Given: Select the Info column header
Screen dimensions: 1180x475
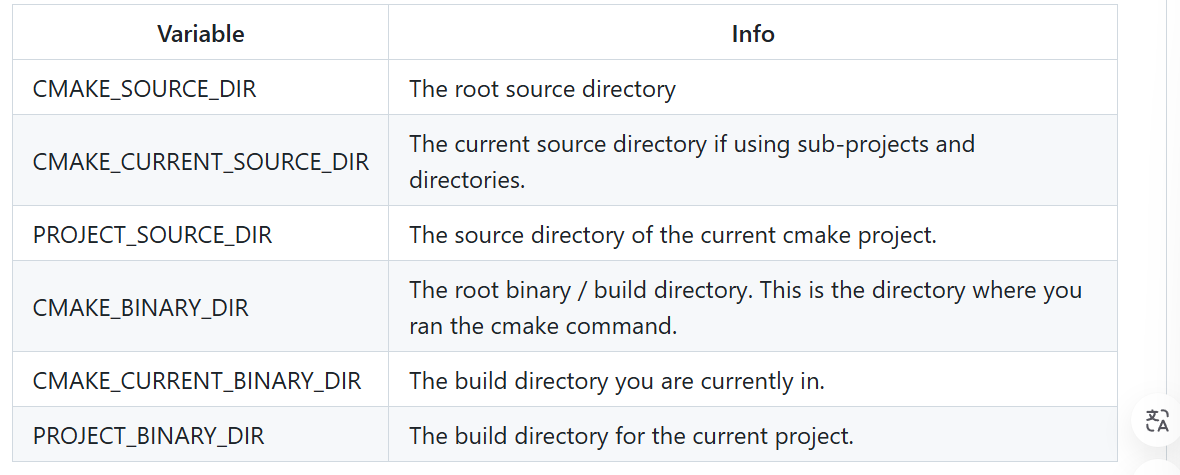Looking at the screenshot, I should click(x=753, y=33).
